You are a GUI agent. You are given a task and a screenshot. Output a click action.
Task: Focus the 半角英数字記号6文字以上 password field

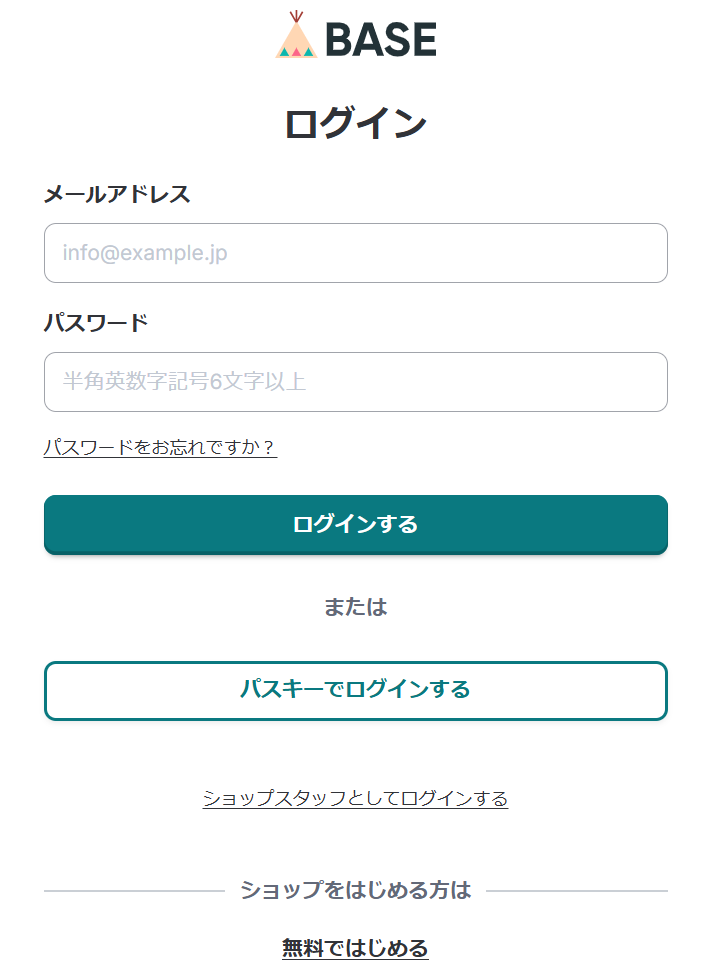coord(356,382)
